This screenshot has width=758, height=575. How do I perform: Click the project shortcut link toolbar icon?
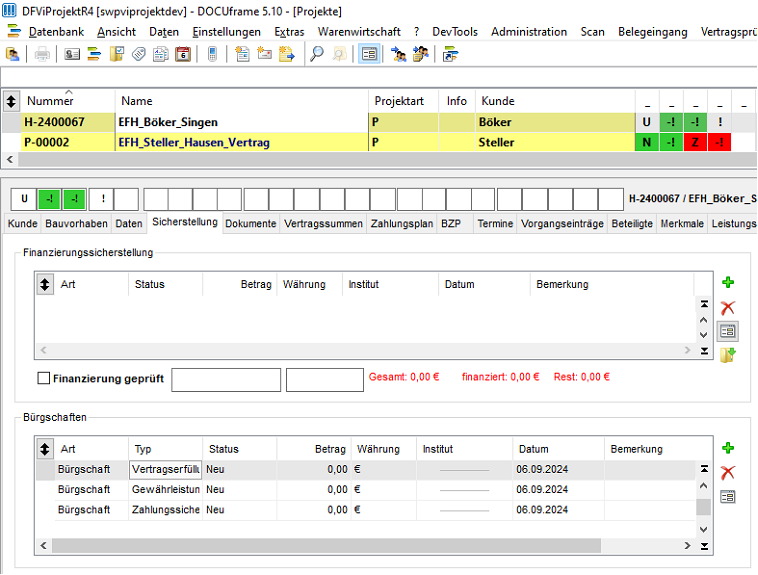point(450,54)
